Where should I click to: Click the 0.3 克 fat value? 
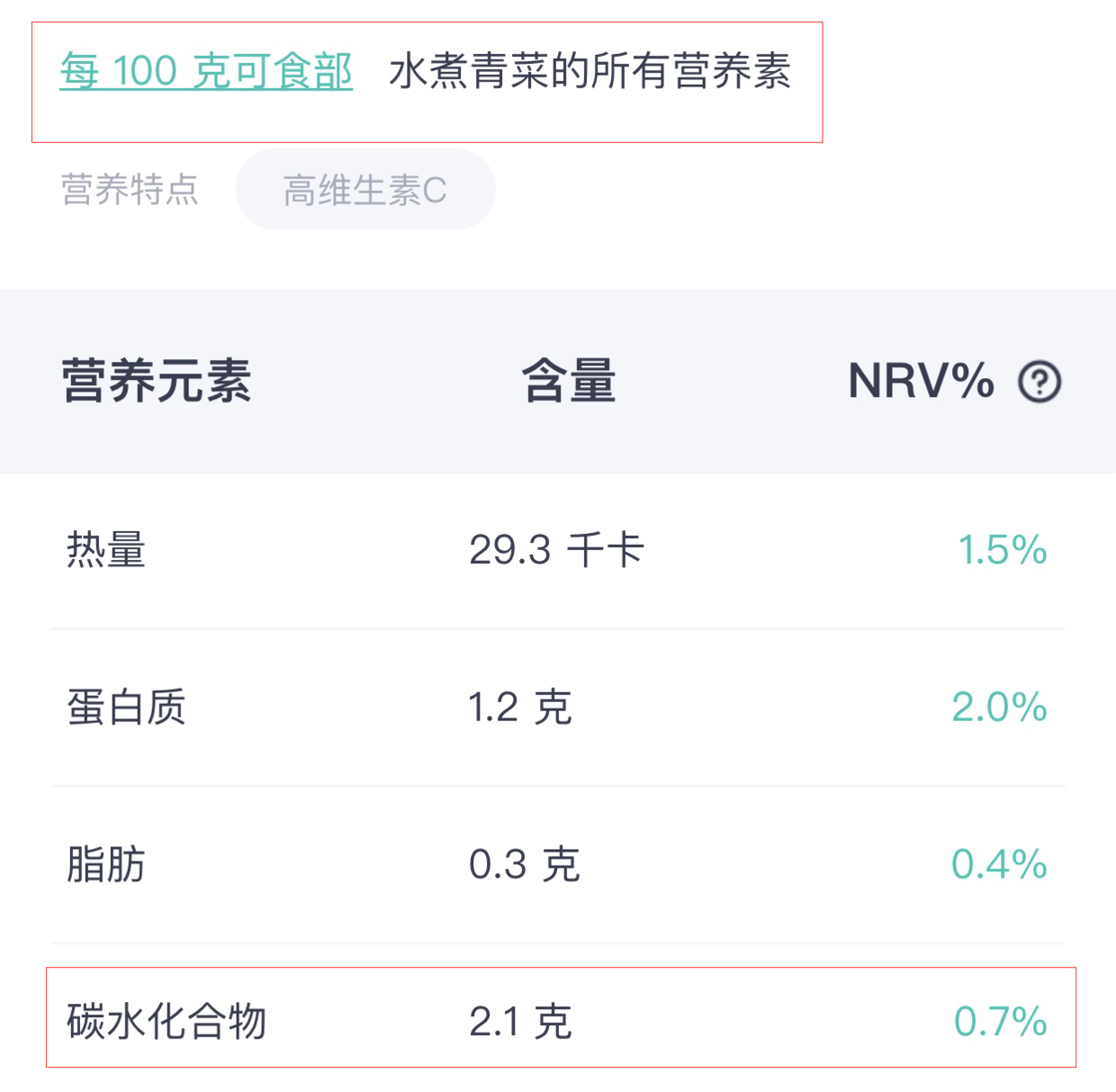tap(525, 864)
